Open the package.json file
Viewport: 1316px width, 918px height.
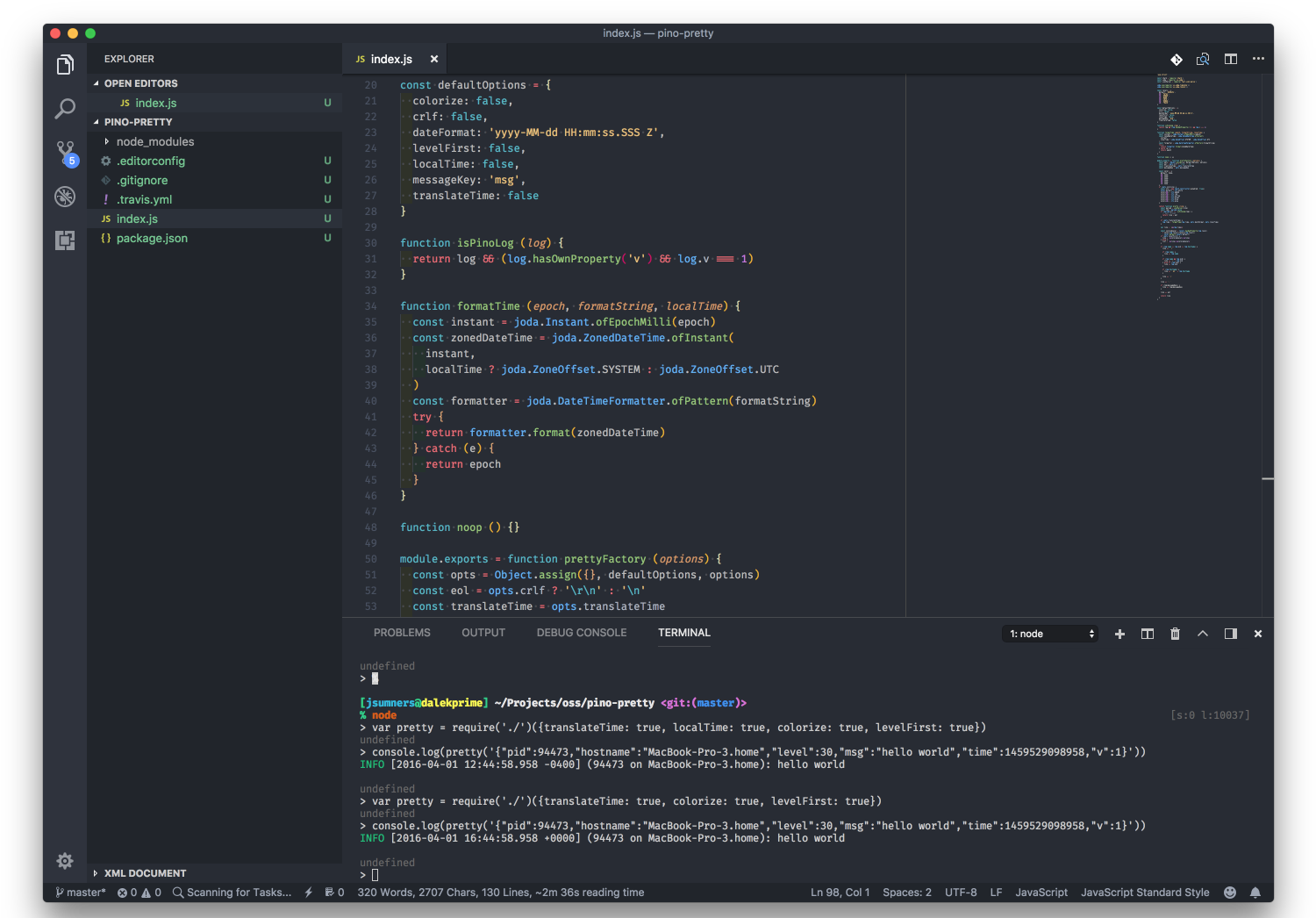tap(215, 238)
